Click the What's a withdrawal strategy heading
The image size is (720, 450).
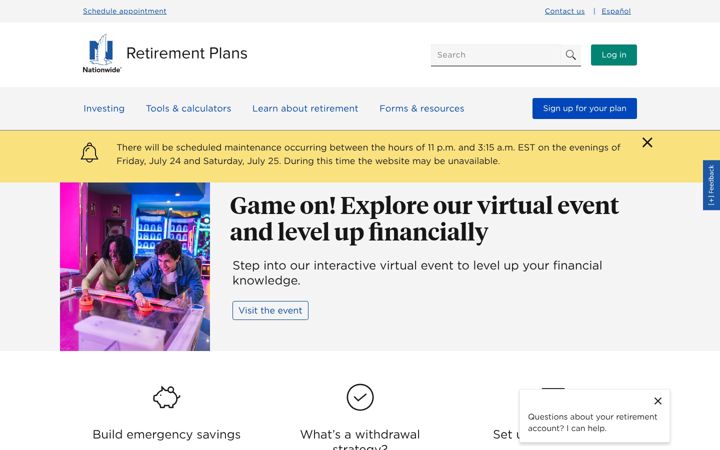pos(360,439)
